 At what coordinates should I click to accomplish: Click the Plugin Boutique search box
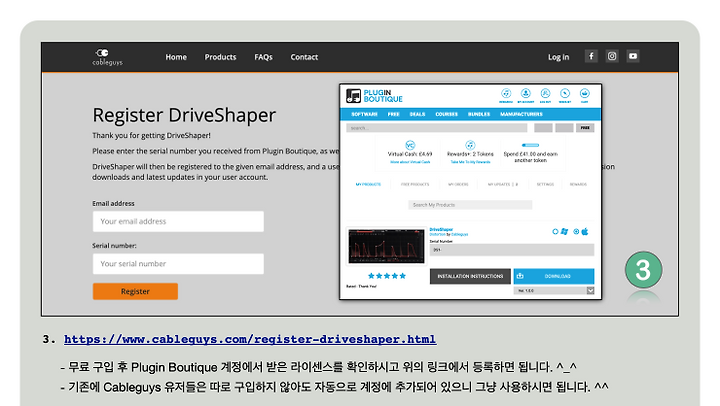point(437,128)
